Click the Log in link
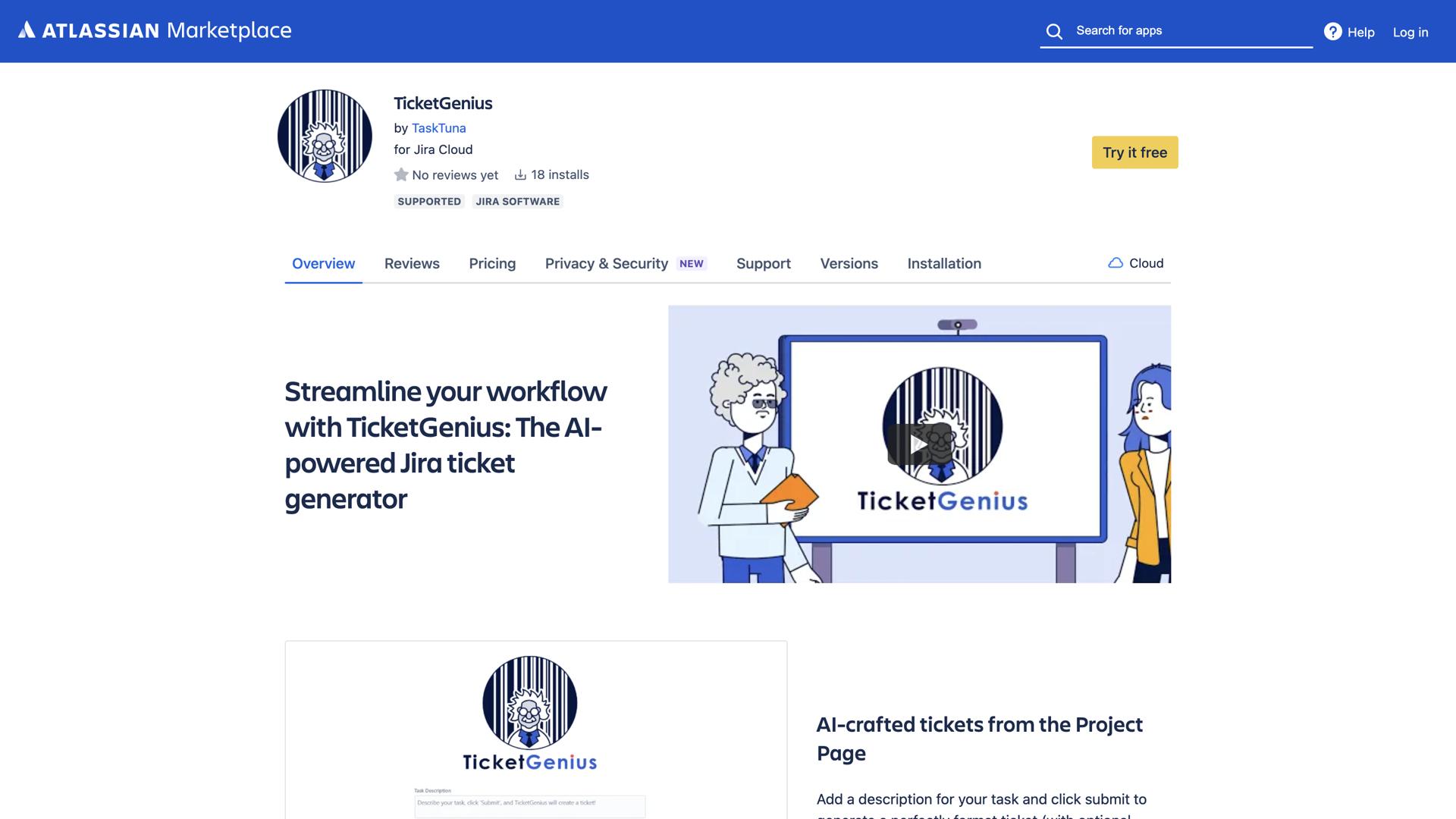The height and width of the screenshot is (819, 1456). pyautogui.click(x=1410, y=32)
